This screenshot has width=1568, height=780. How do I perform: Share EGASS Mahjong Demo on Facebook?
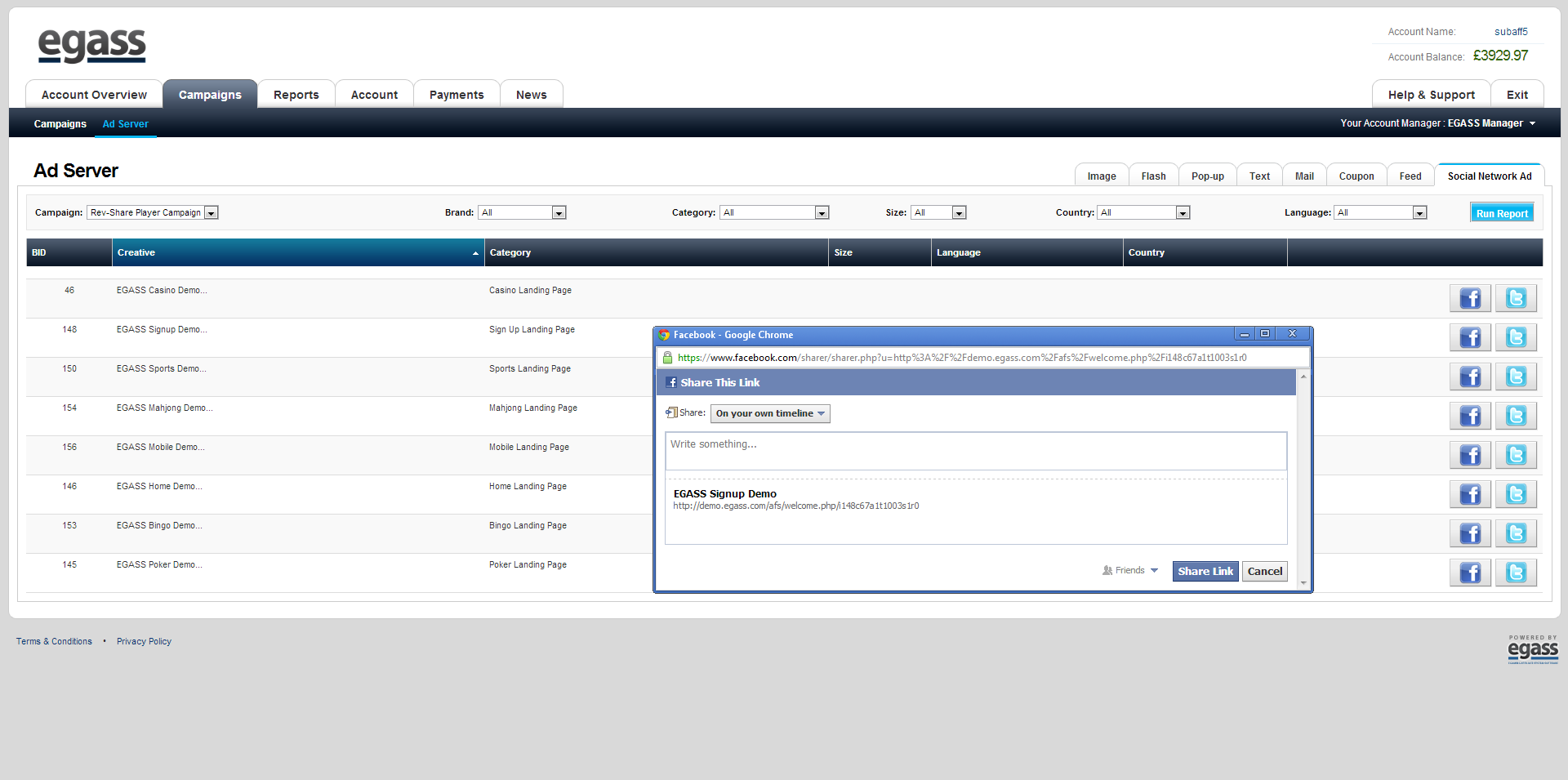point(1470,416)
